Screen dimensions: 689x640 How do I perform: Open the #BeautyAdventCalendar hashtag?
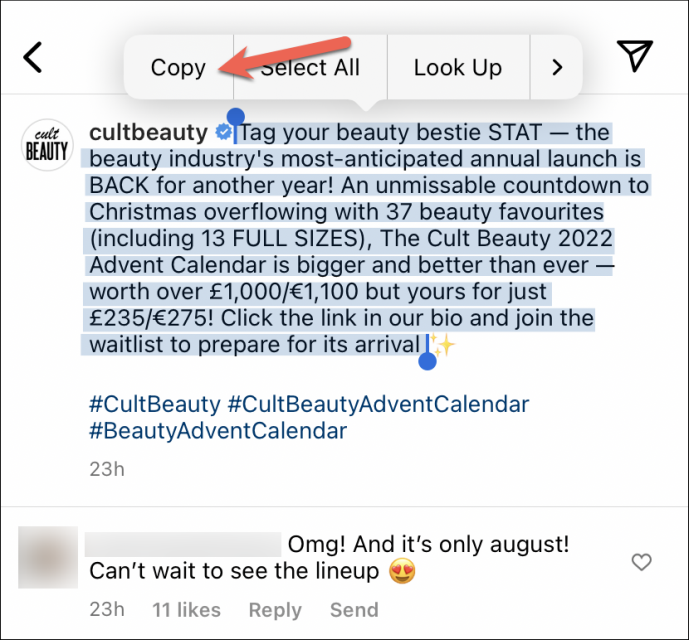(x=218, y=431)
